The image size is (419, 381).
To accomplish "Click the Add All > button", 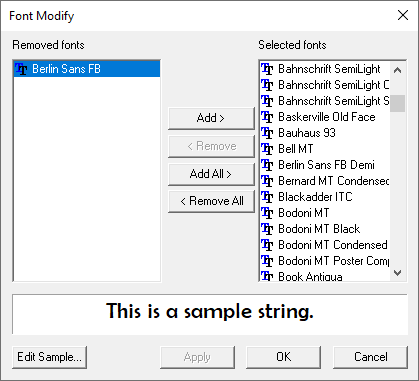I will click(x=211, y=174).
